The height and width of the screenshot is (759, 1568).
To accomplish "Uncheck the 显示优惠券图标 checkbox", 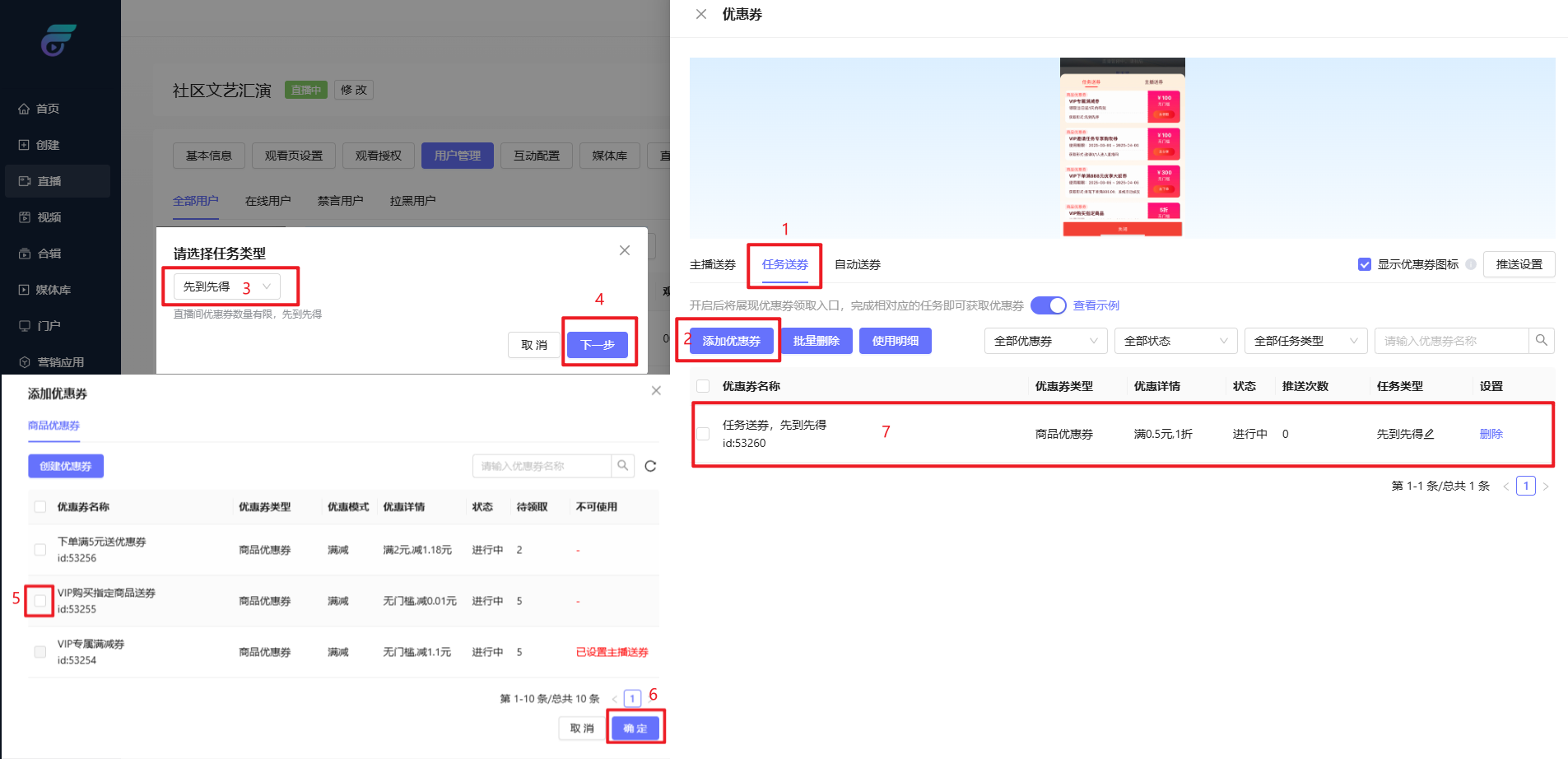I will coord(1365,264).
